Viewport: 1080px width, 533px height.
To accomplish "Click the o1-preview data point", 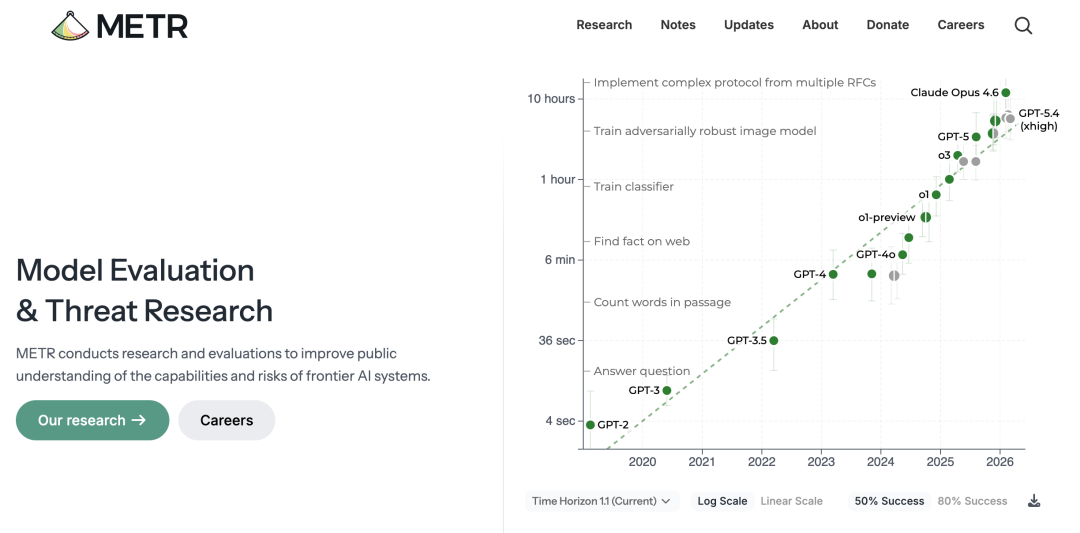I will tap(926, 217).
